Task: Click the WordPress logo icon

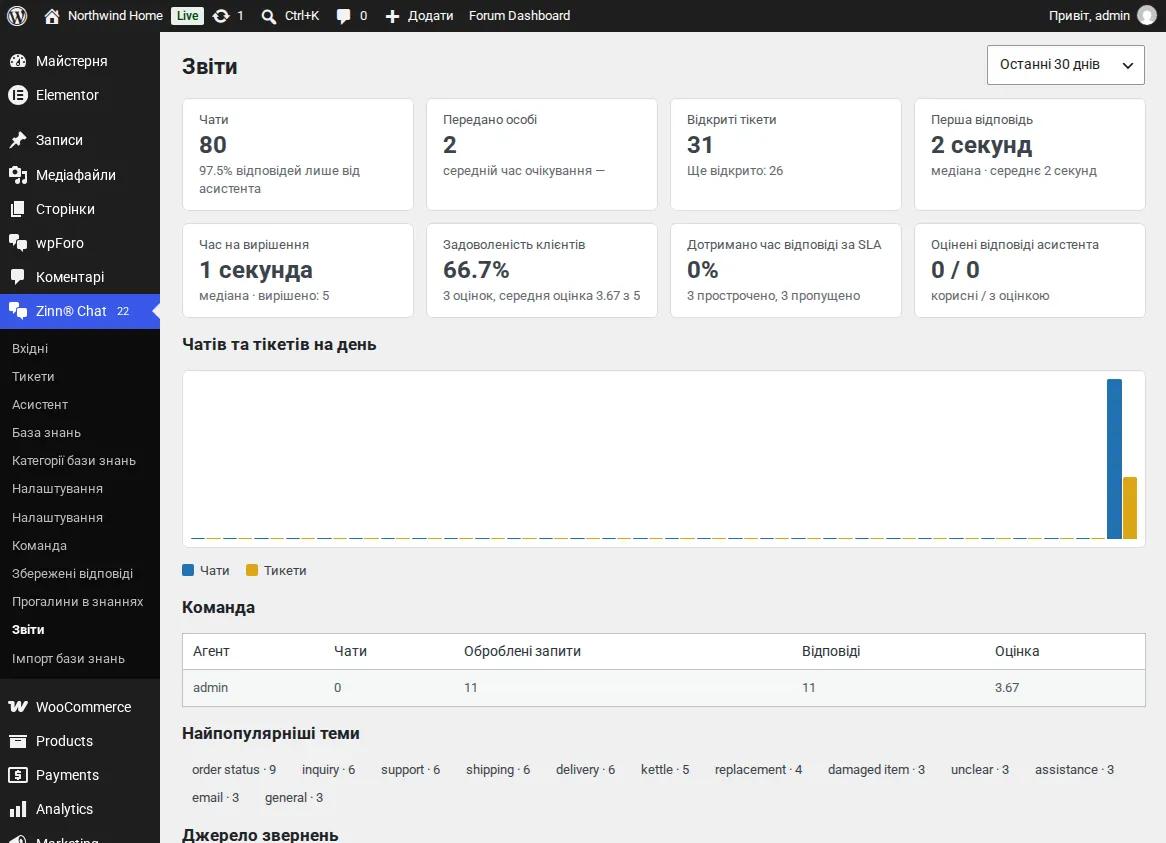Action: (17, 16)
